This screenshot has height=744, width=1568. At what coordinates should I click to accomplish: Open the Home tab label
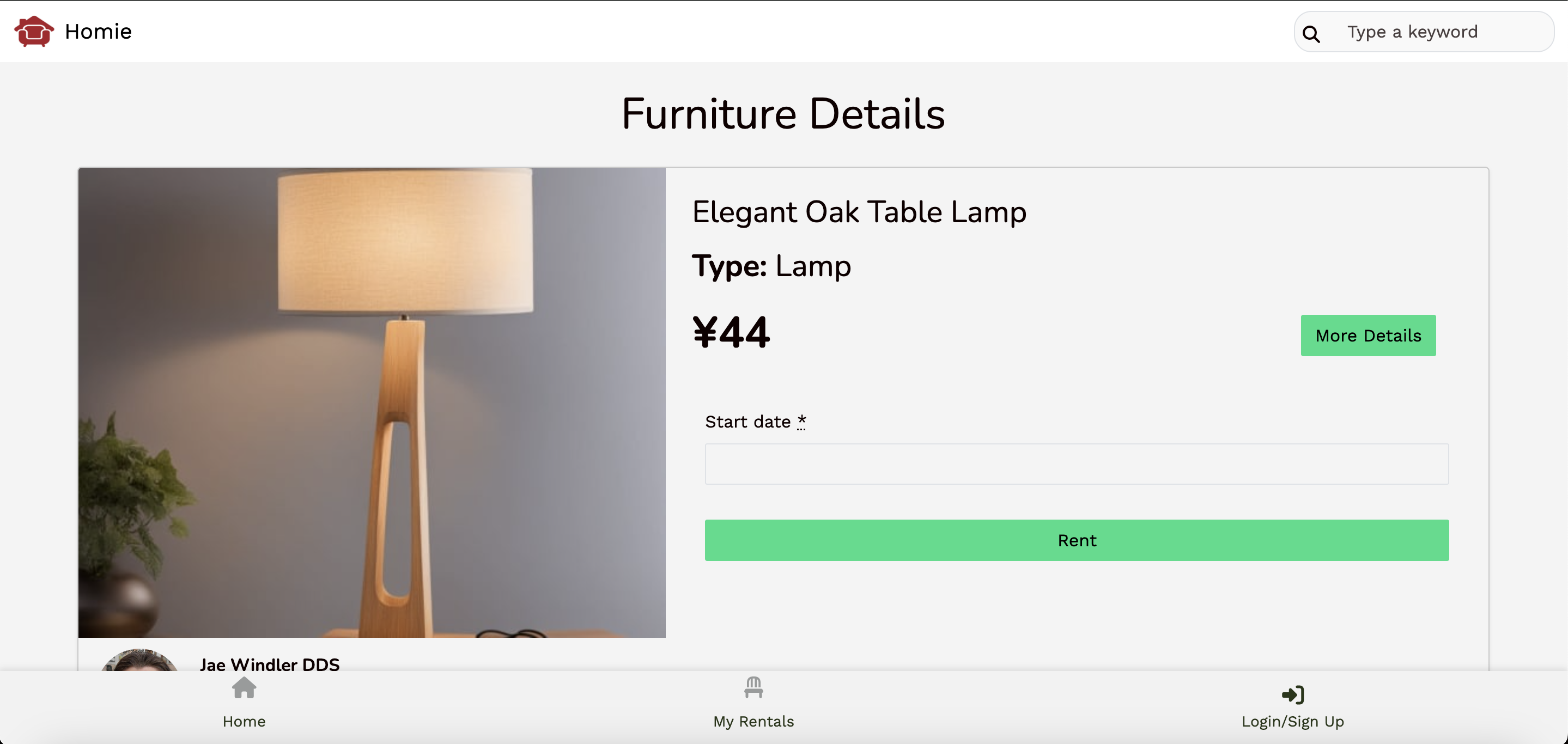(244, 722)
